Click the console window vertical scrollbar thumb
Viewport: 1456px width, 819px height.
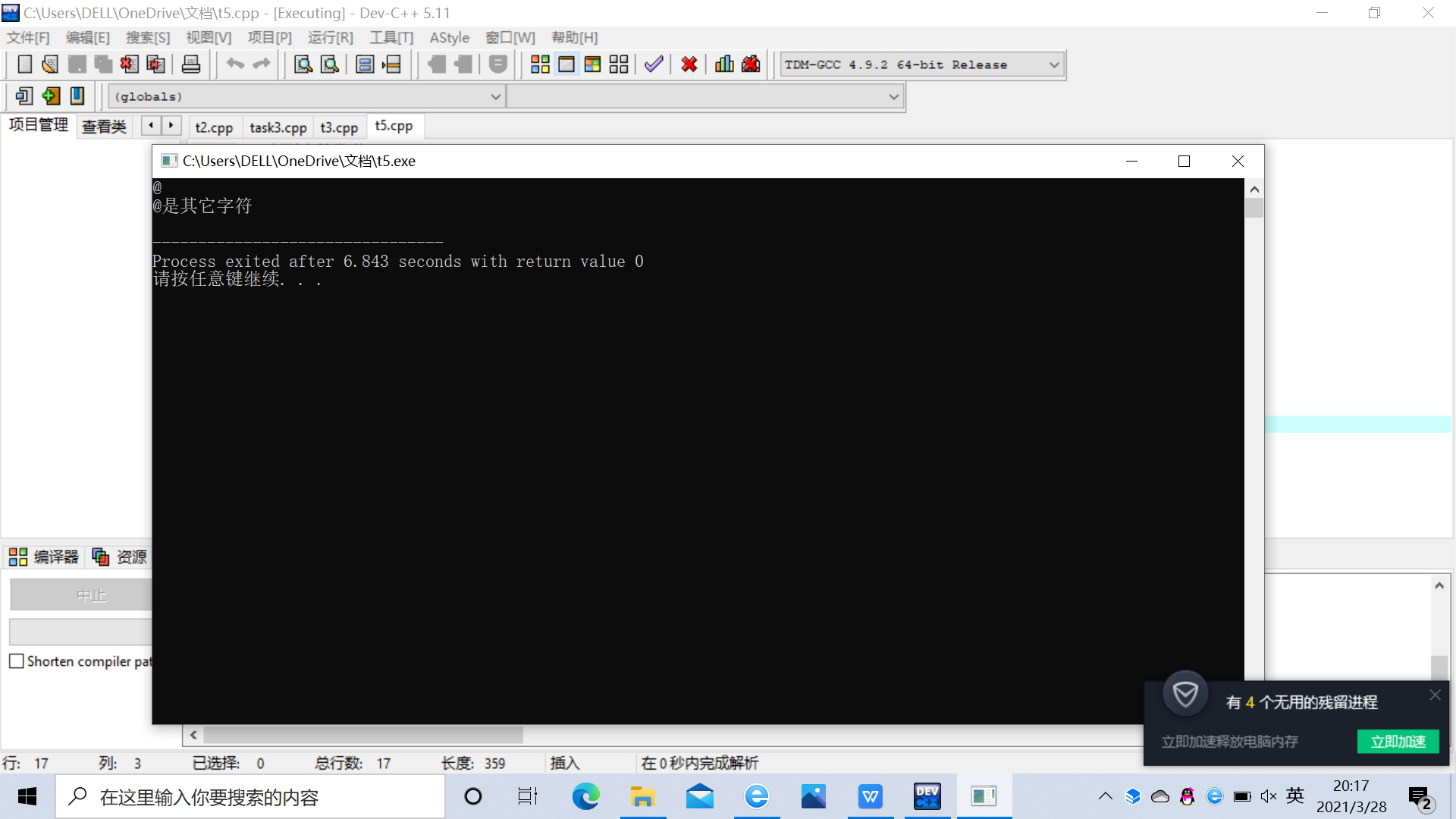(1254, 208)
